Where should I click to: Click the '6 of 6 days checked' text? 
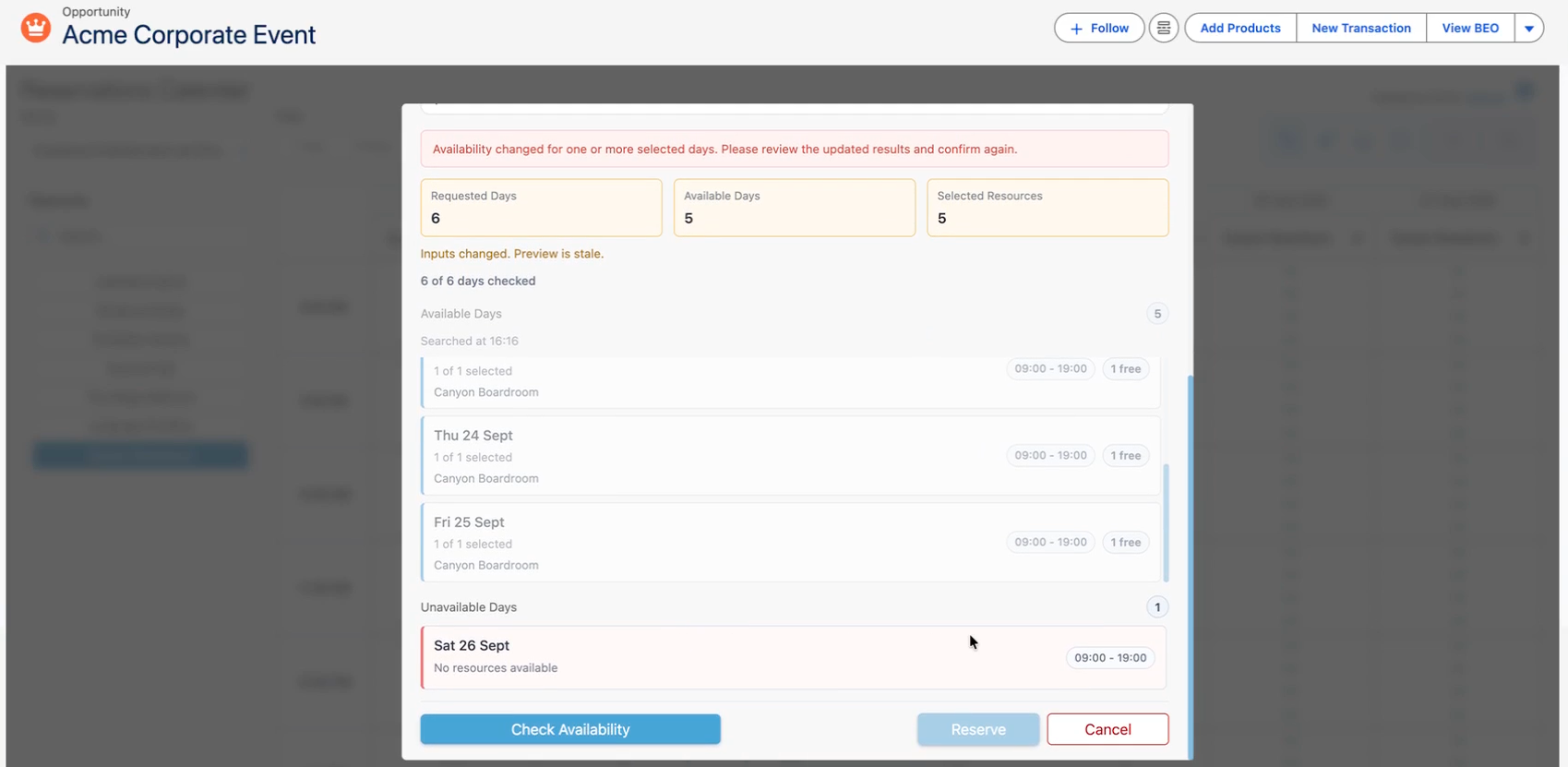tap(478, 281)
